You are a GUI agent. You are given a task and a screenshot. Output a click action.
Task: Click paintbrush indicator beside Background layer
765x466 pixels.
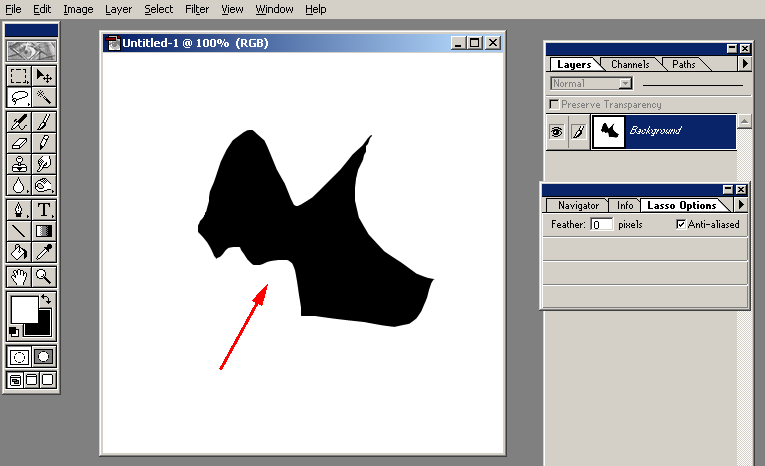click(579, 132)
